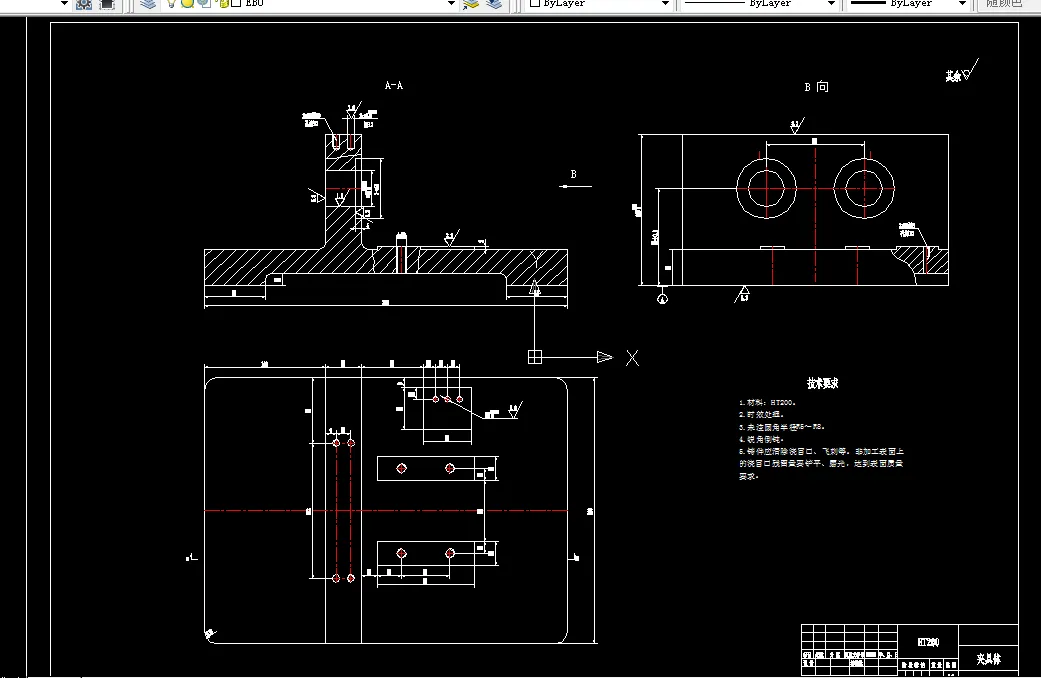Image resolution: width=1041 pixels, height=678 pixels.
Task: Toggle the sun freeze/thaw icon for the layer
Action: (187, 3)
